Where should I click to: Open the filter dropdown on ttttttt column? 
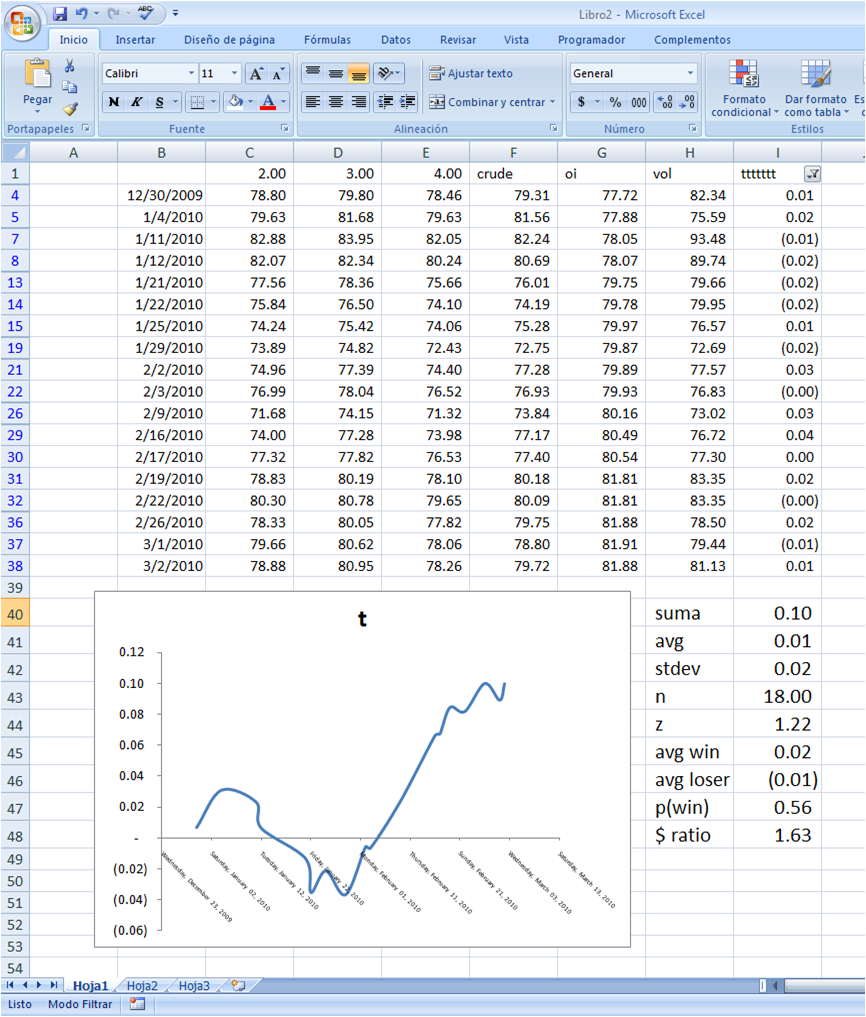812,174
